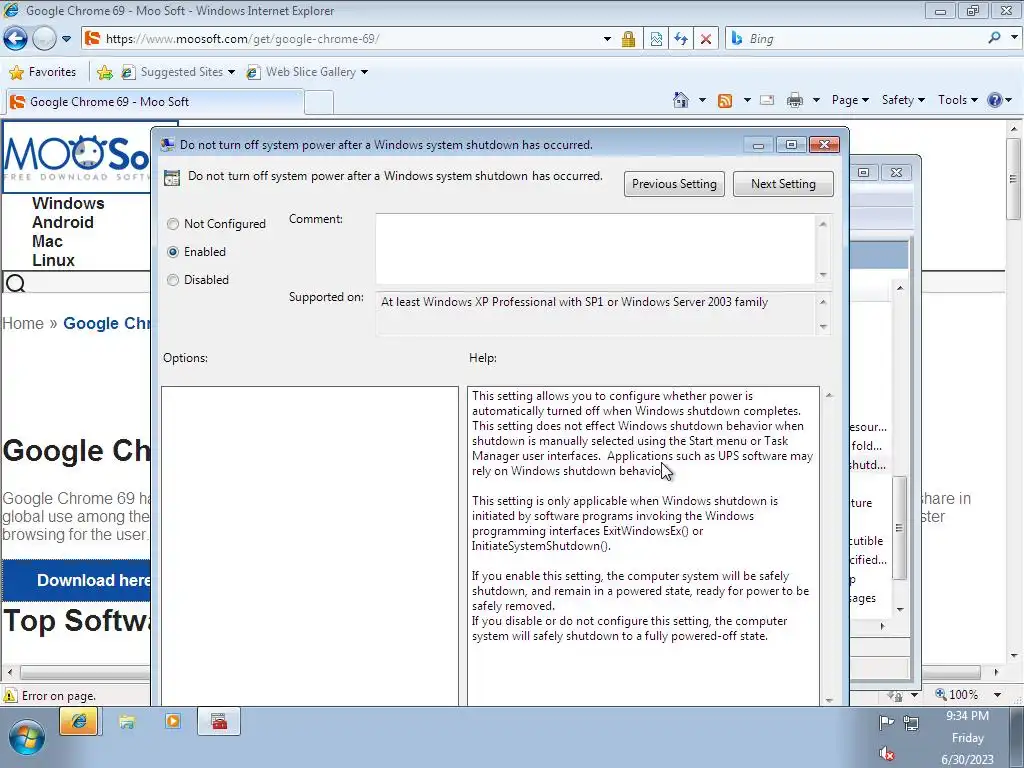Viewport: 1024px width, 768px height.
Task: Select the Disabled radio button
Action: pyautogui.click(x=172, y=280)
